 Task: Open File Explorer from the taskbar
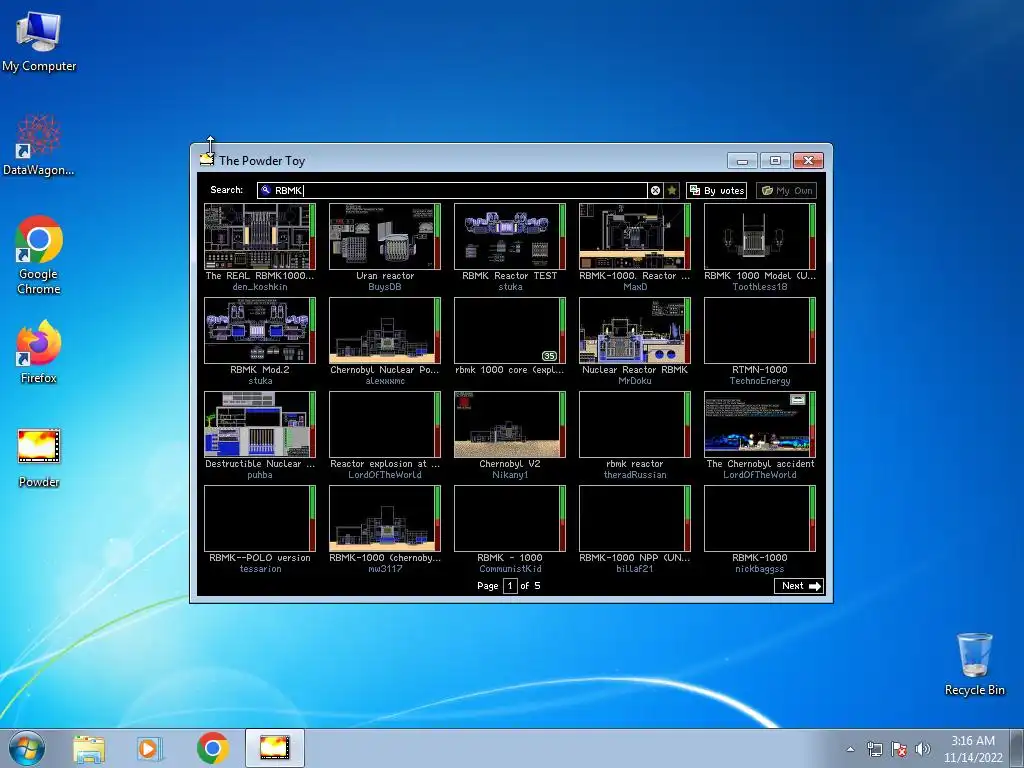[x=89, y=748]
